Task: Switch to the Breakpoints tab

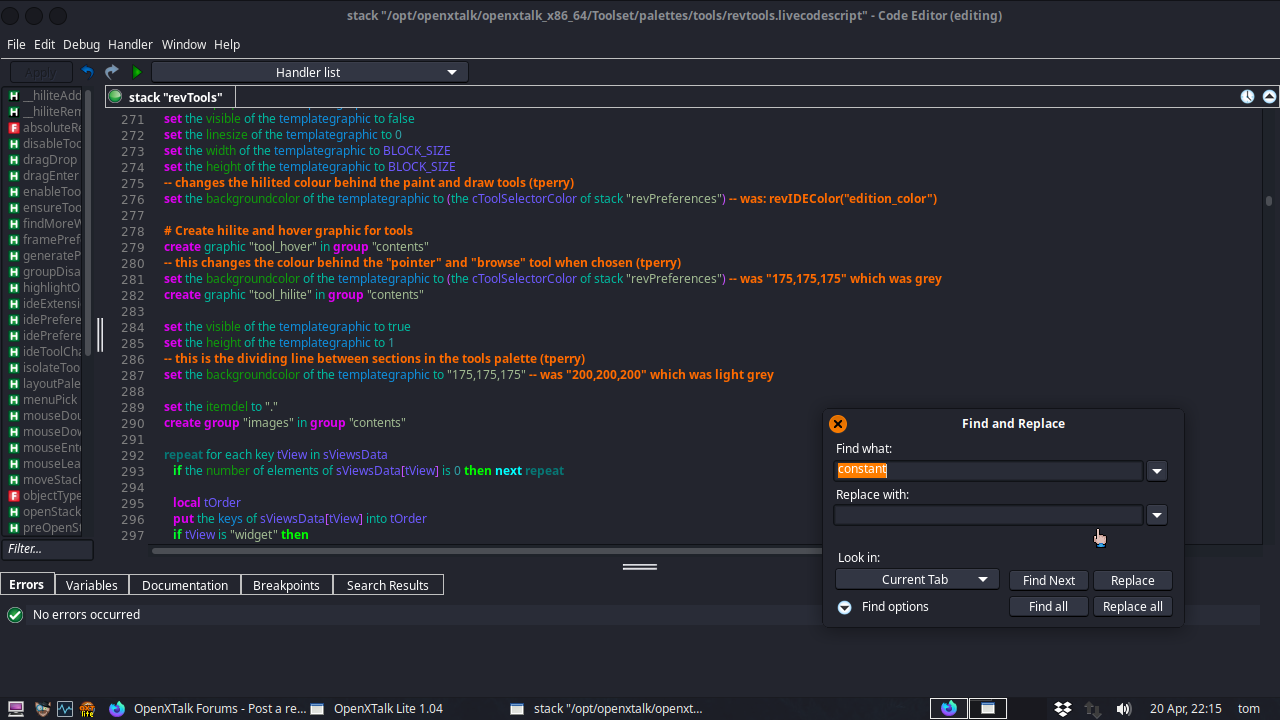Action: point(286,585)
